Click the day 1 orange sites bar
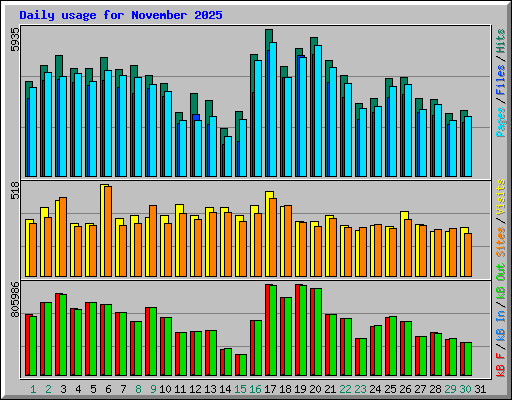512x400 pixels. (33, 250)
